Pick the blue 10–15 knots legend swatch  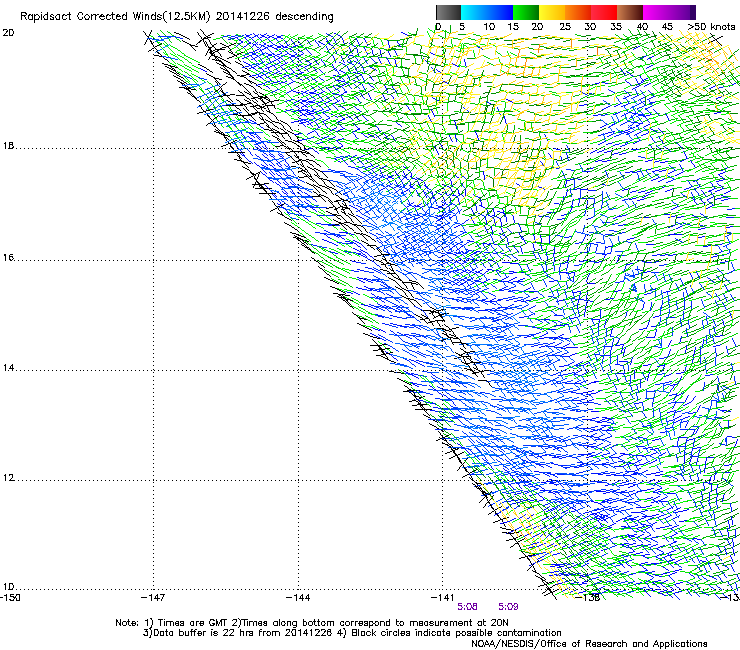[x=500, y=12]
